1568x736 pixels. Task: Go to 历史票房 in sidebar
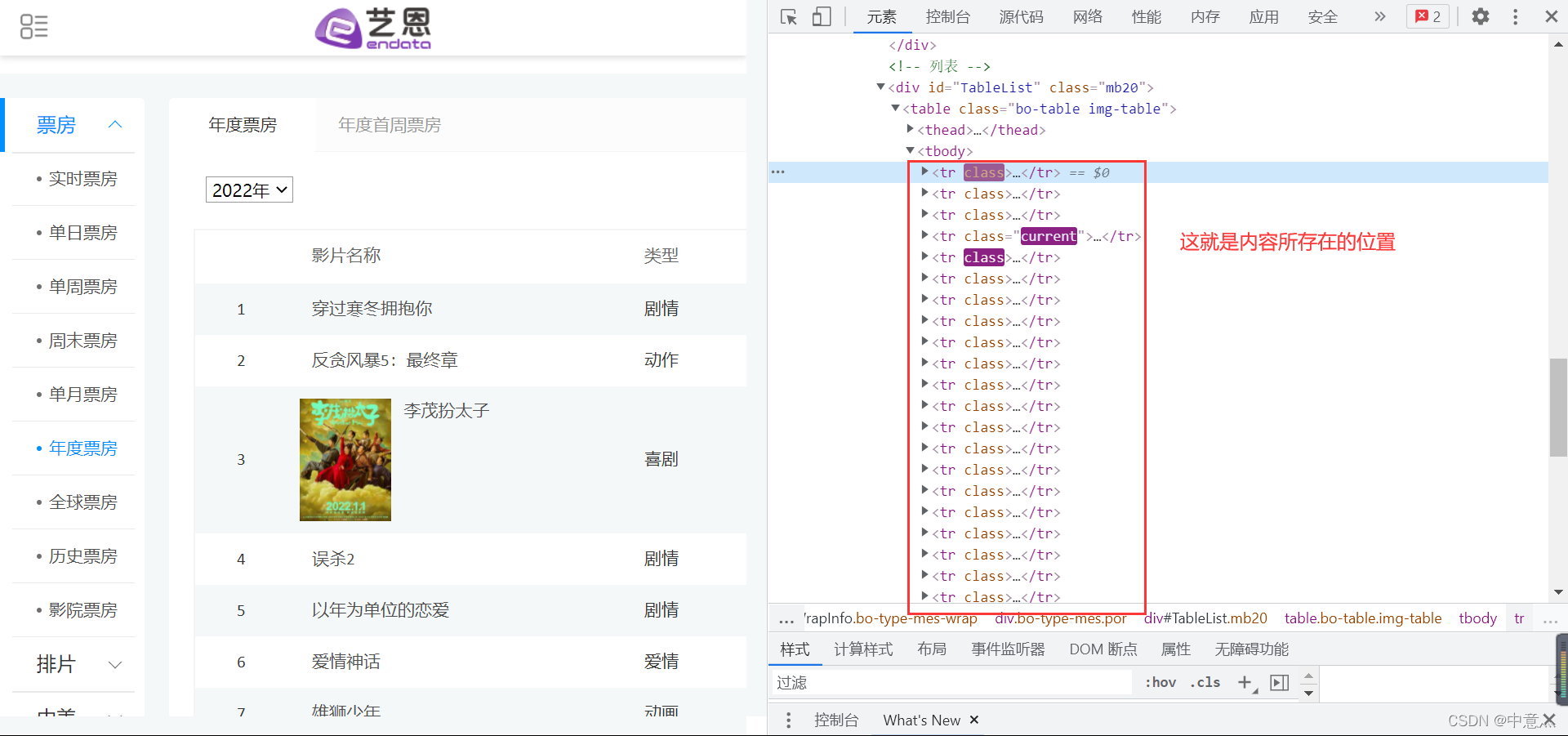pos(82,556)
